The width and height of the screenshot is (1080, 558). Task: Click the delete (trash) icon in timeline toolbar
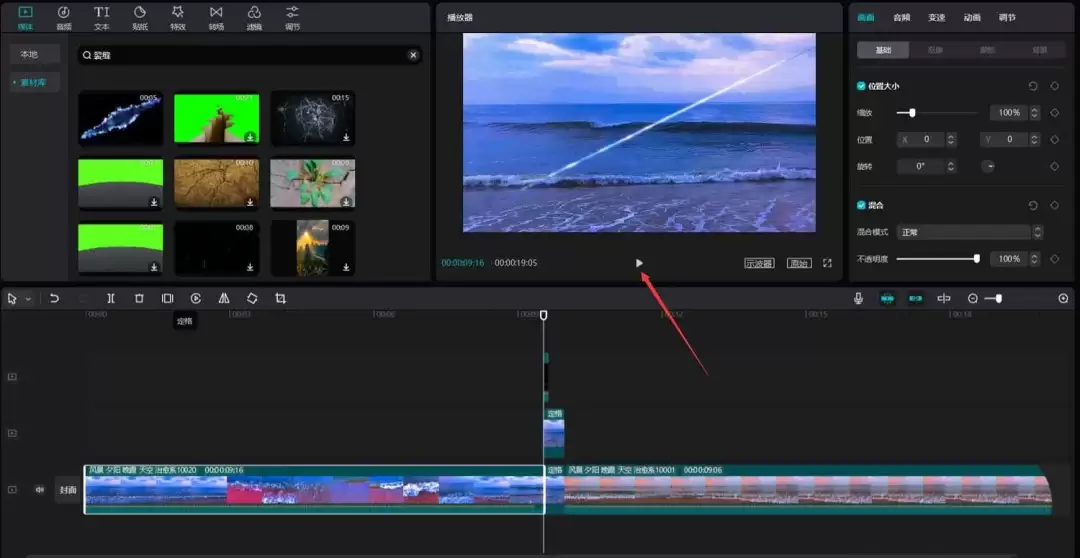(139, 298)
